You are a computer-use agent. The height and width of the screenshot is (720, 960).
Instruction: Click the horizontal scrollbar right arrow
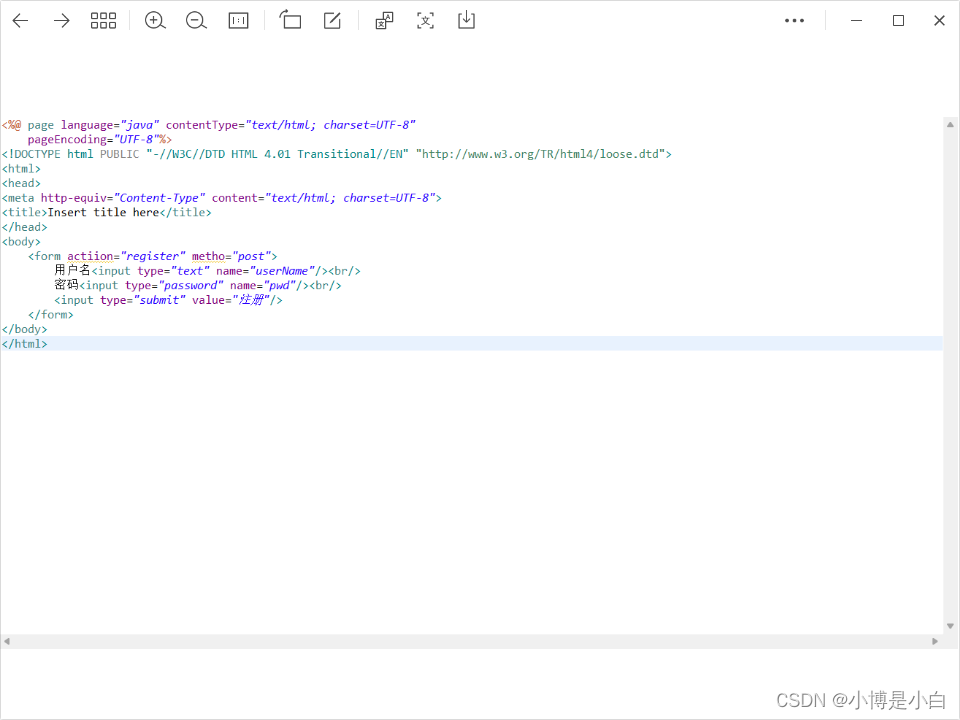pyautogui.click(x=935, y=641)
